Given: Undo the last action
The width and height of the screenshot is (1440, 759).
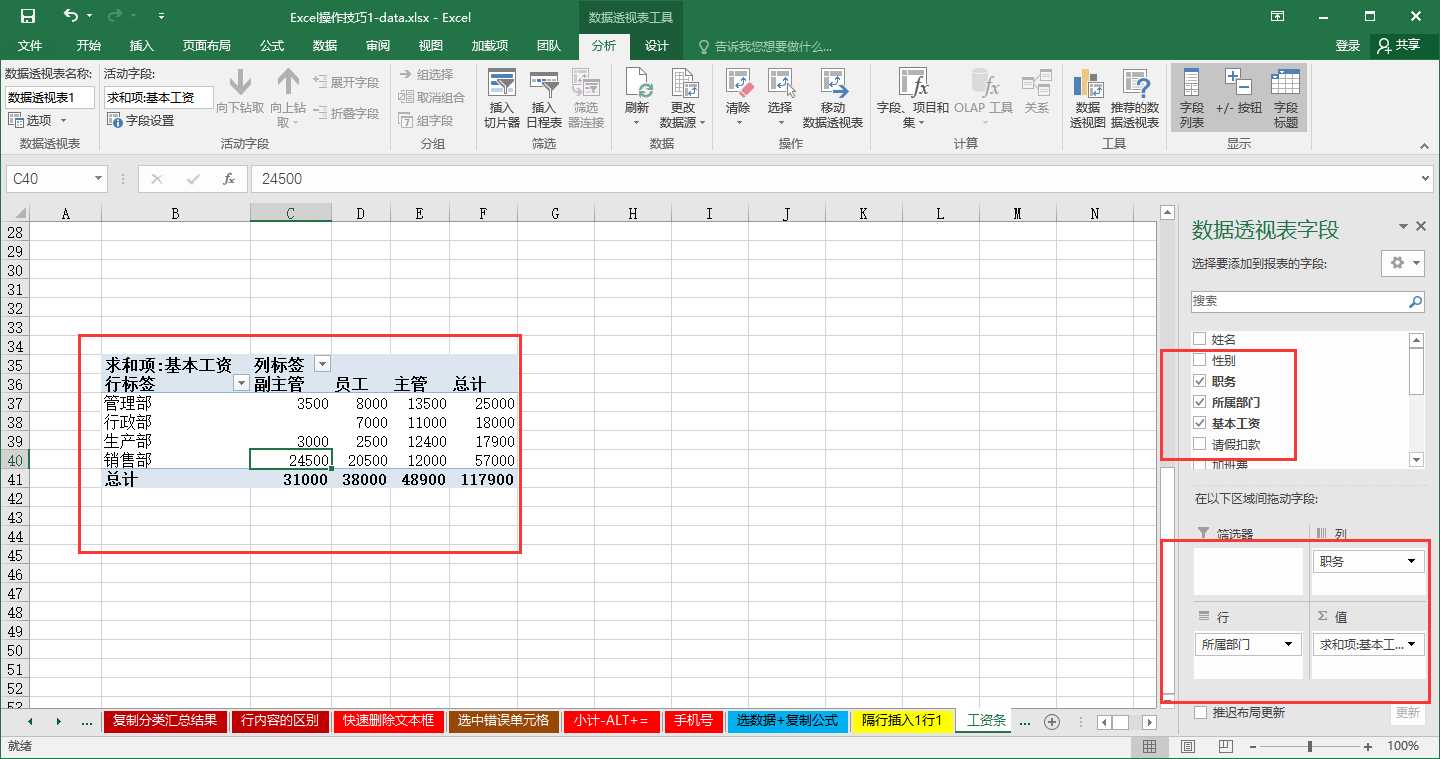Looking at the screenshot, I should click(70, 16).
